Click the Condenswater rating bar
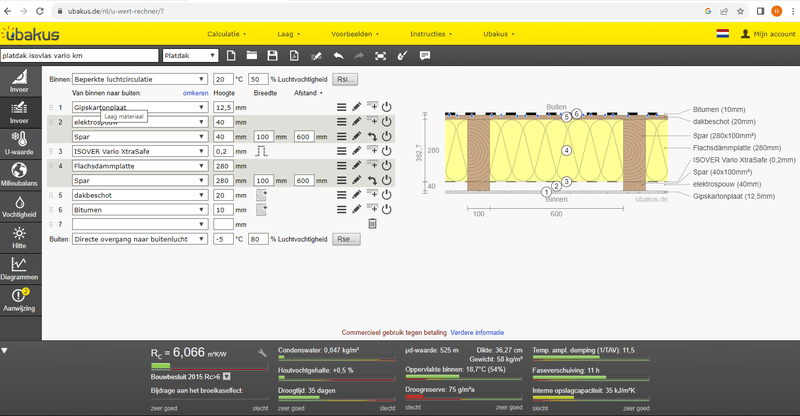800x416 pixels. tap(336, 358)
